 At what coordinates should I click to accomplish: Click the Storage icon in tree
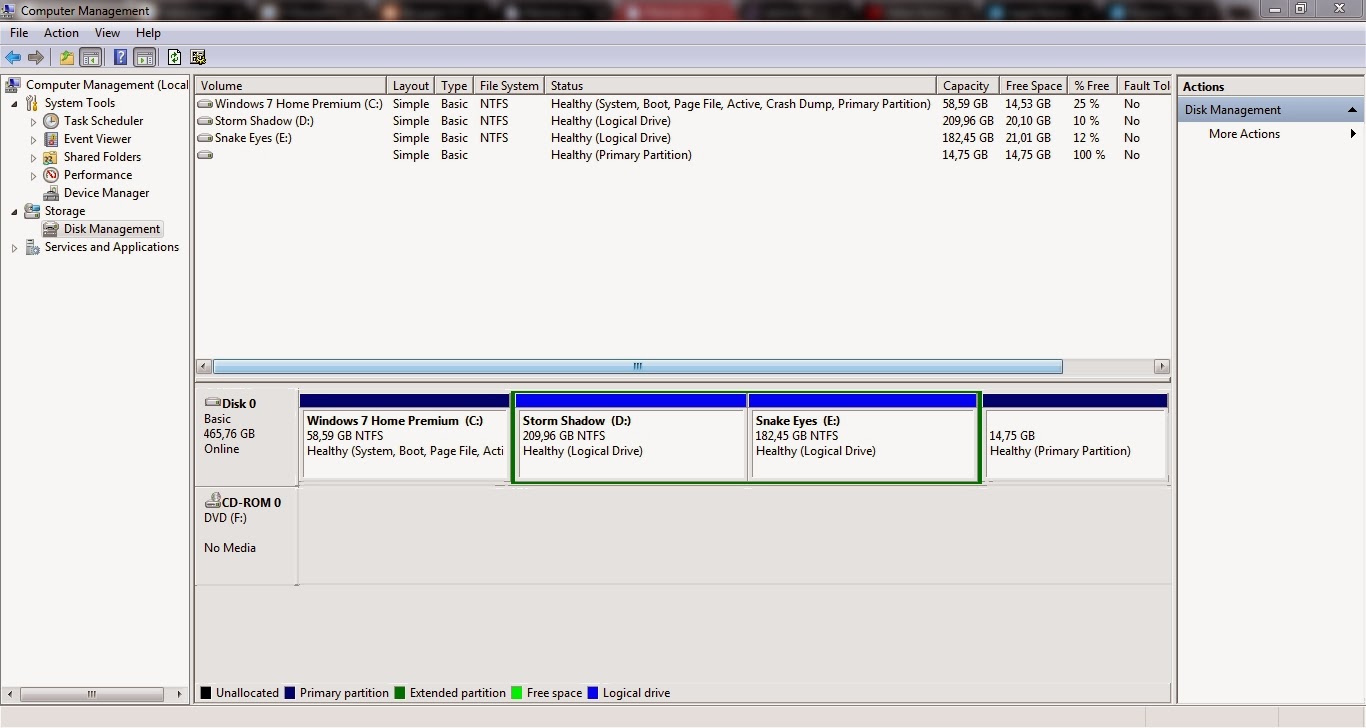coord(32,211)
